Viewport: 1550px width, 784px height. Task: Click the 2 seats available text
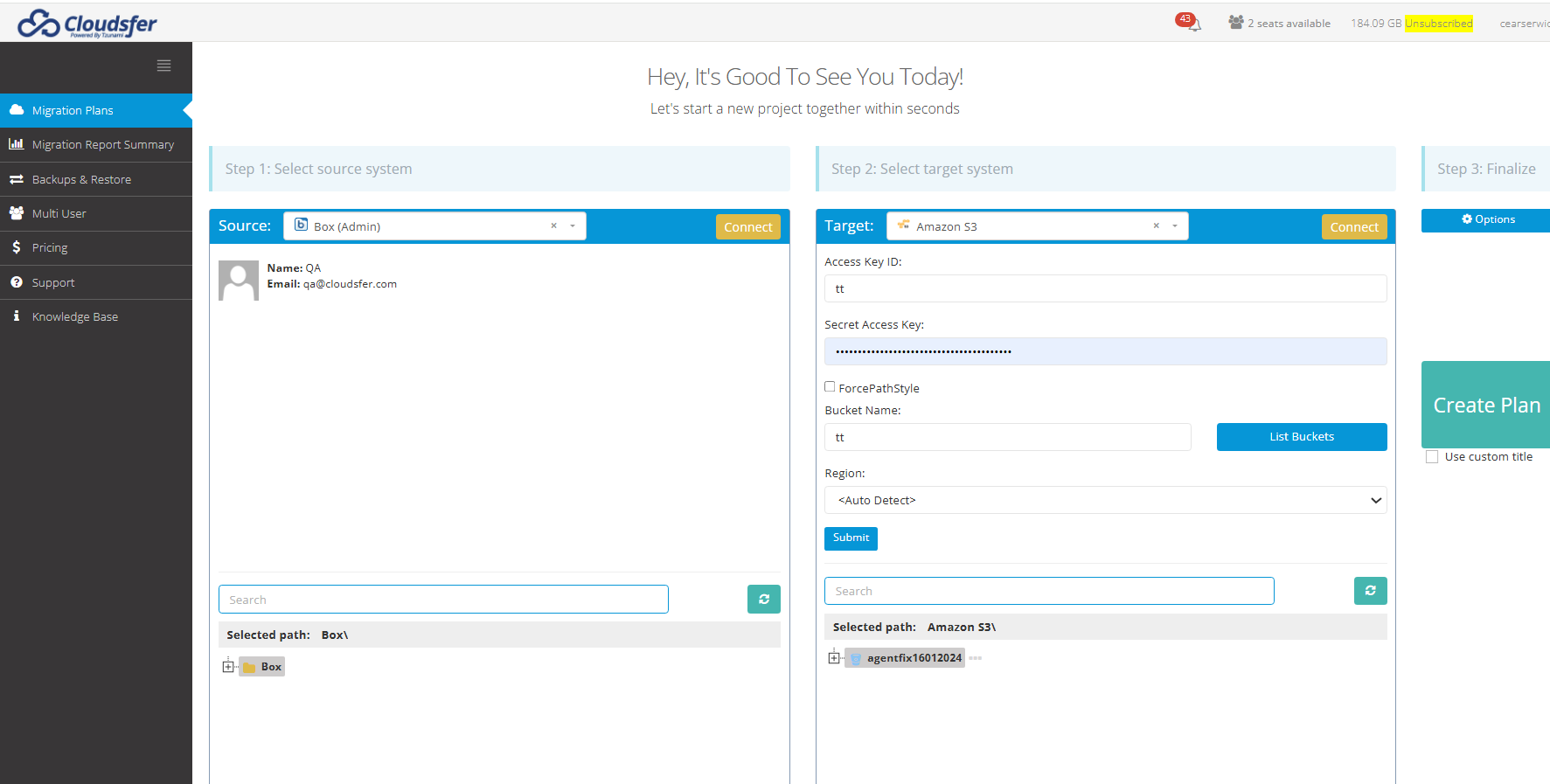tap(1289, 23)
